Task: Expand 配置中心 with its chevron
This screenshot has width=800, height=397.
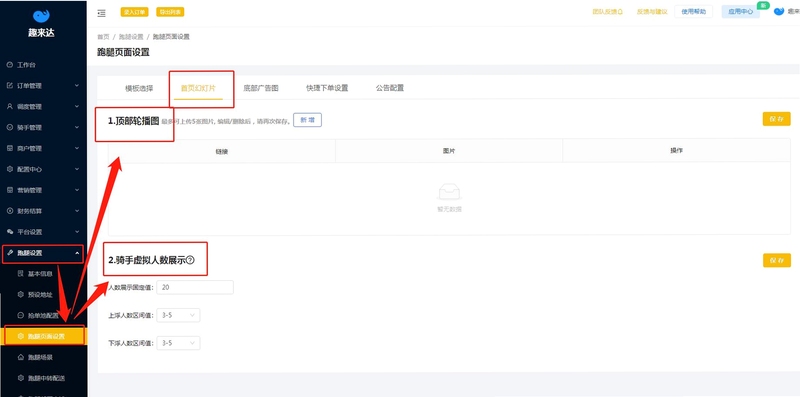Action: [77, 169]
